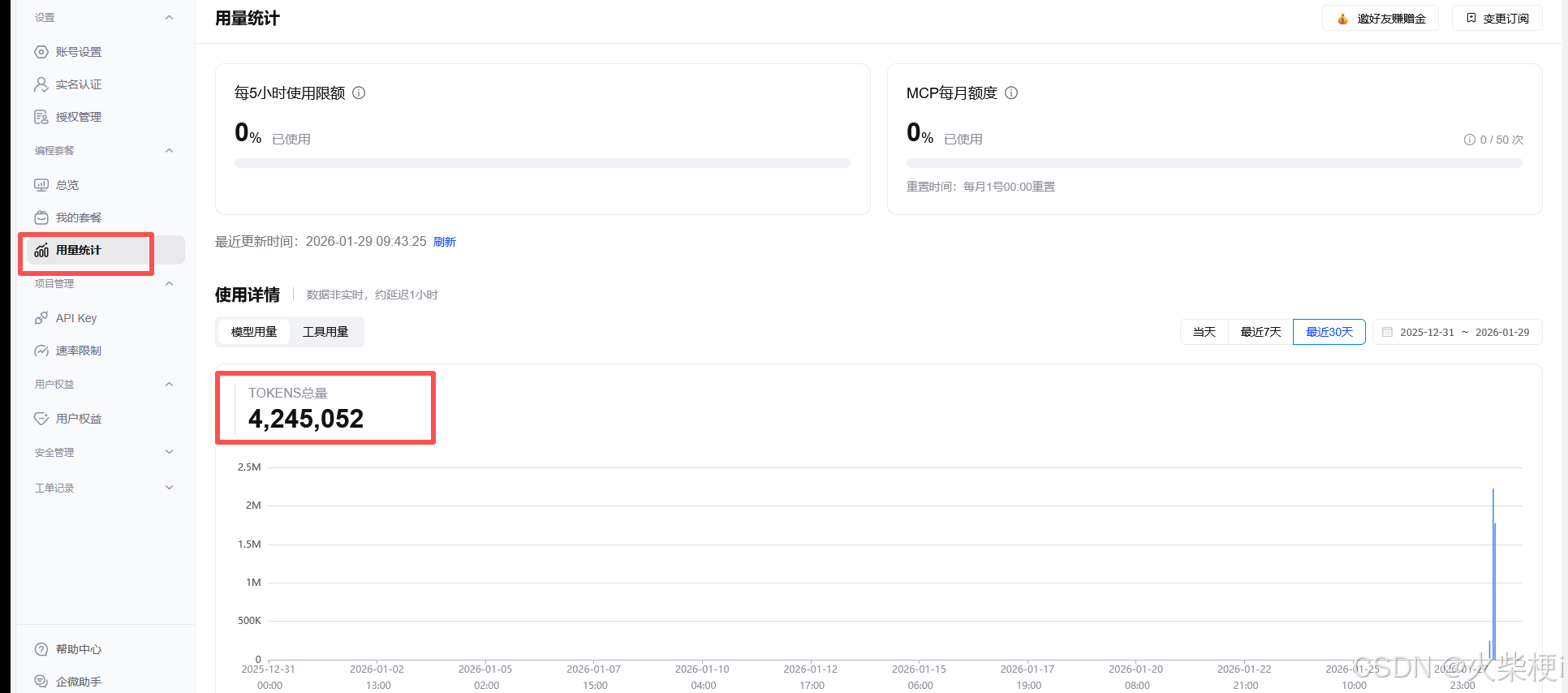
Task: Click 变更订阅 button
Action: 1497,19
